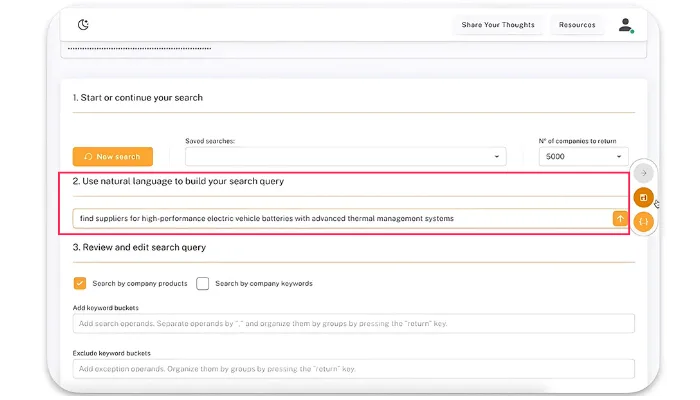Open the Resources menu

click(x=577, y=25)
